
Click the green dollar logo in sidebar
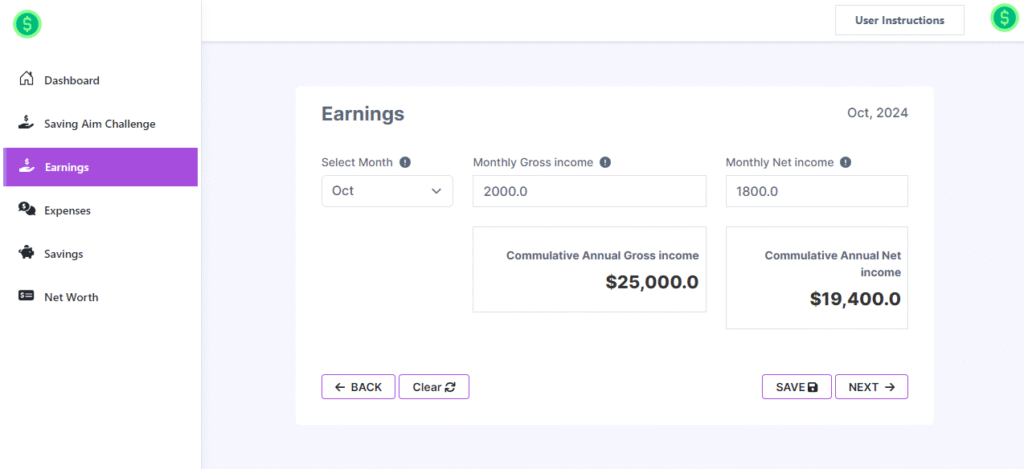click(27, 25)
